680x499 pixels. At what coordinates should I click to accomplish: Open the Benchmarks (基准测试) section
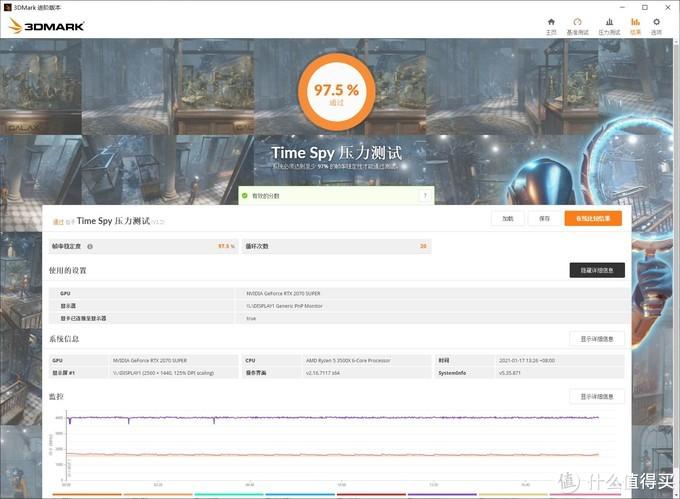pyautogui.click(x=577, y=25)
